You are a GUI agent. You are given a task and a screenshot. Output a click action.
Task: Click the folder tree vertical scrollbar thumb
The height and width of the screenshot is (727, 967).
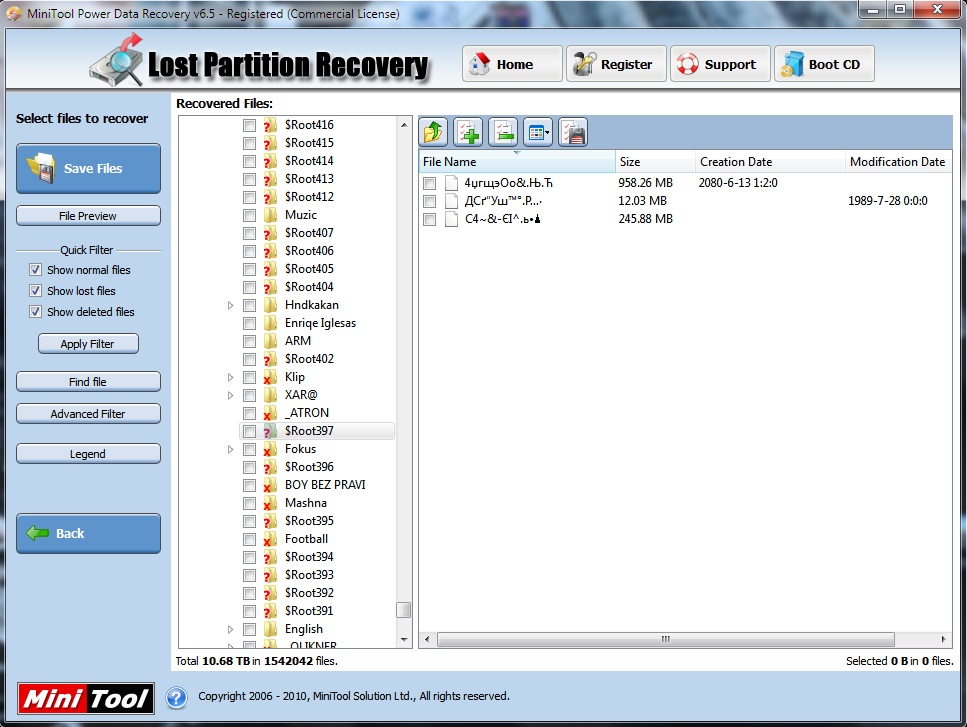pyautogui.click(x=404, y=610)
